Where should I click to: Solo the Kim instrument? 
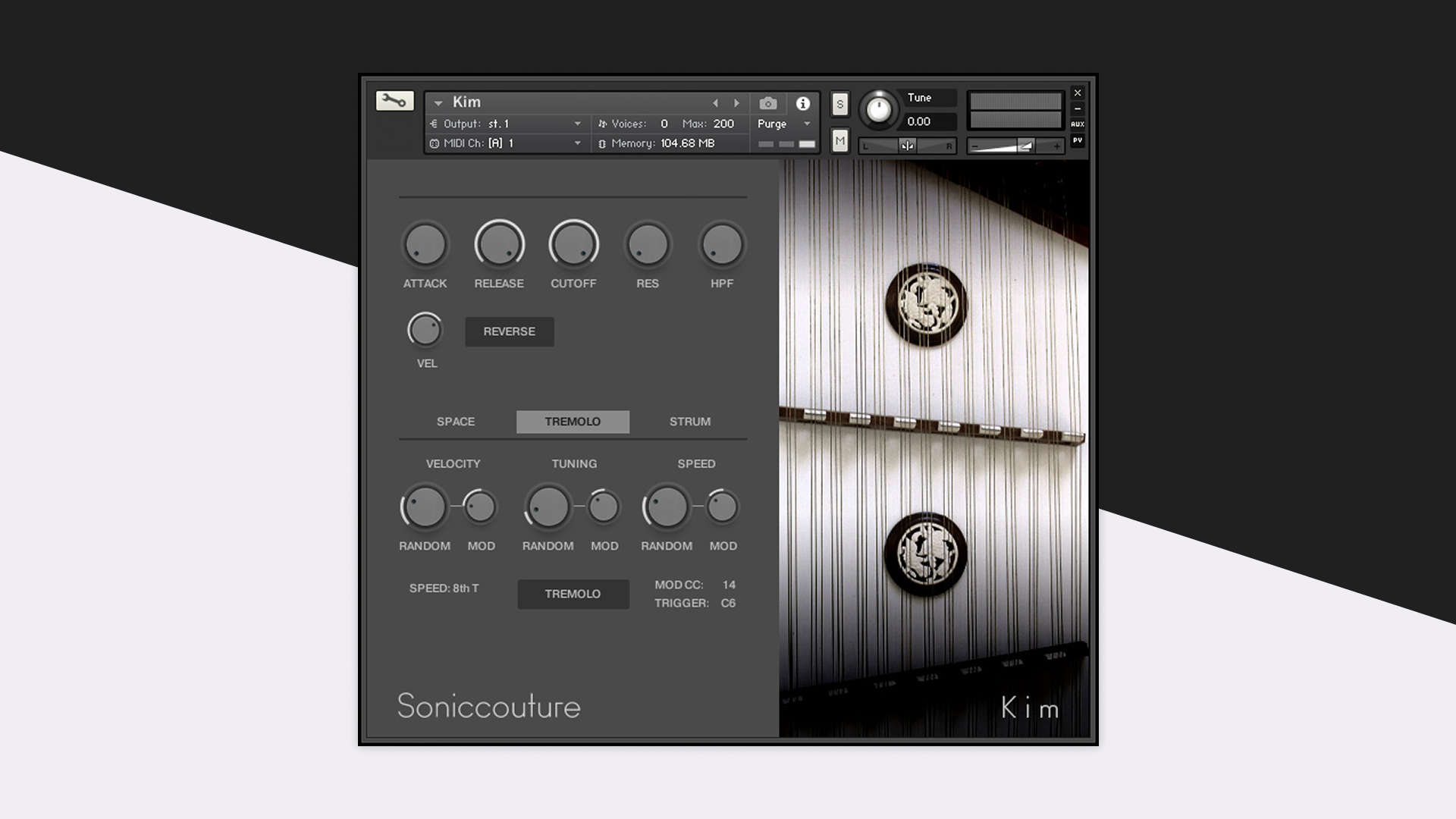click(x=839, y=104)
